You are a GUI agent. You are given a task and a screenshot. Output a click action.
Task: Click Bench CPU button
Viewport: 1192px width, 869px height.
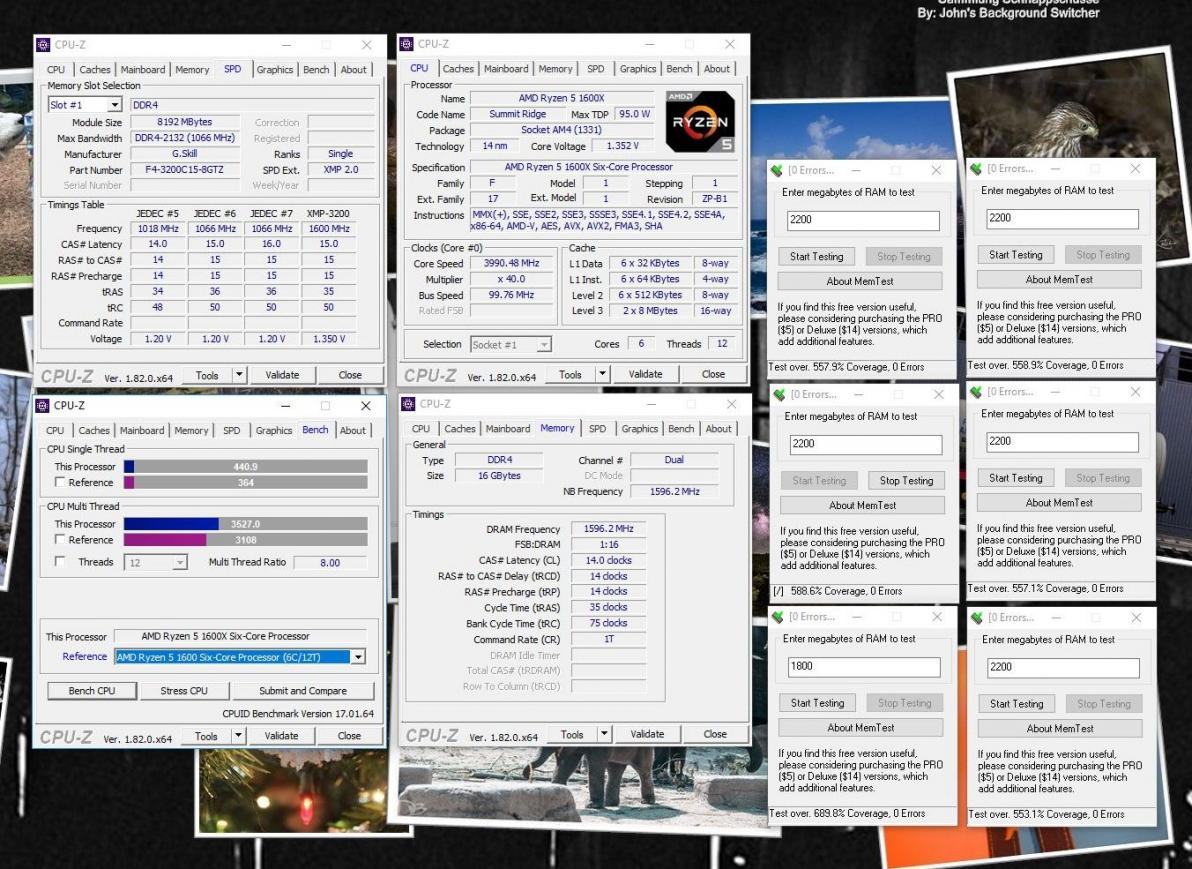tap(92, 691)
